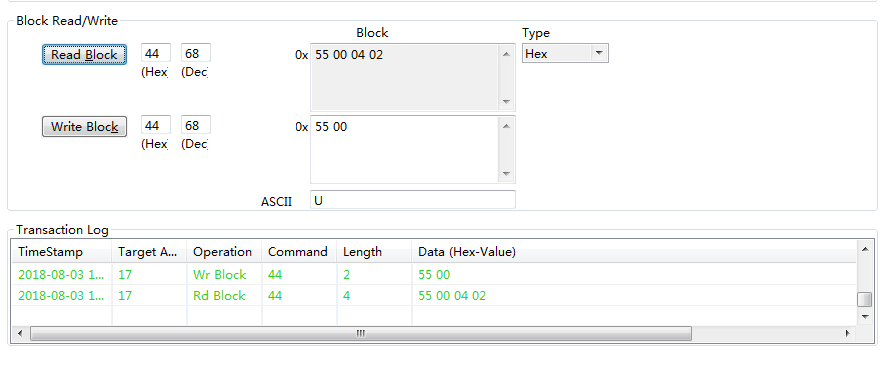Click the transaction log scroll-down arrow
The width and height of the screenshot is (889, 368).
tap(865, 317)
